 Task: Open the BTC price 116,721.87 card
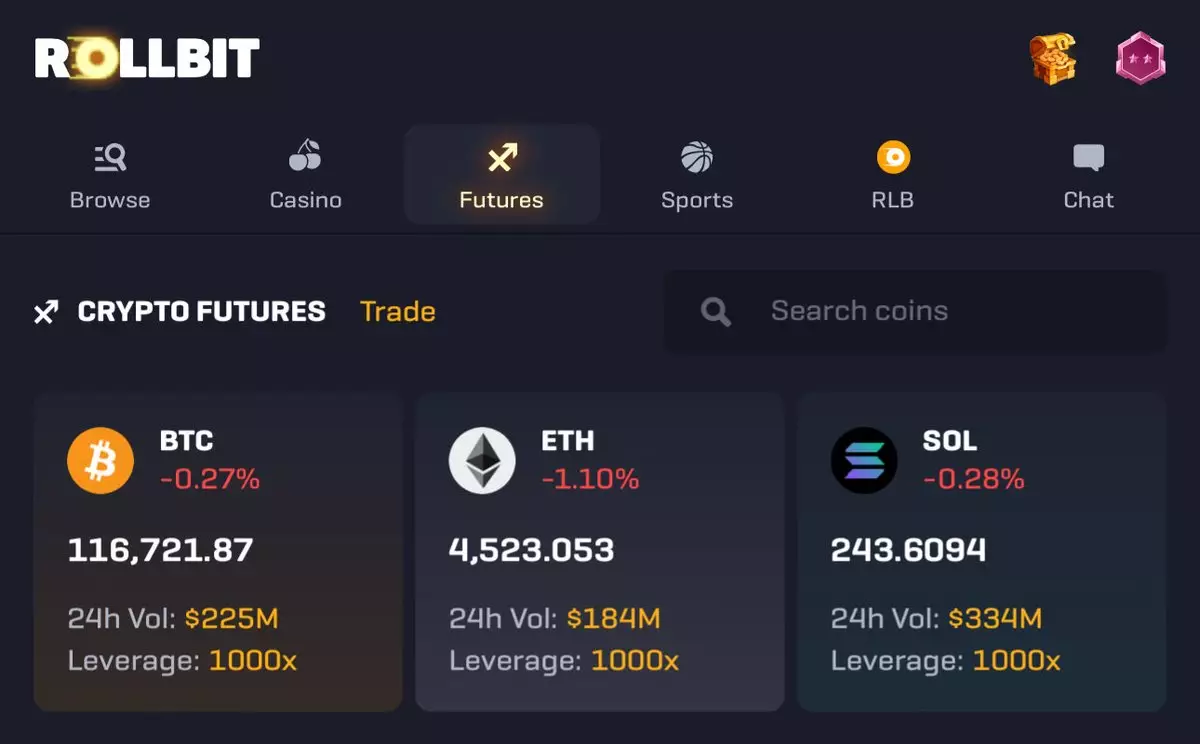click(x=218, y=551)
